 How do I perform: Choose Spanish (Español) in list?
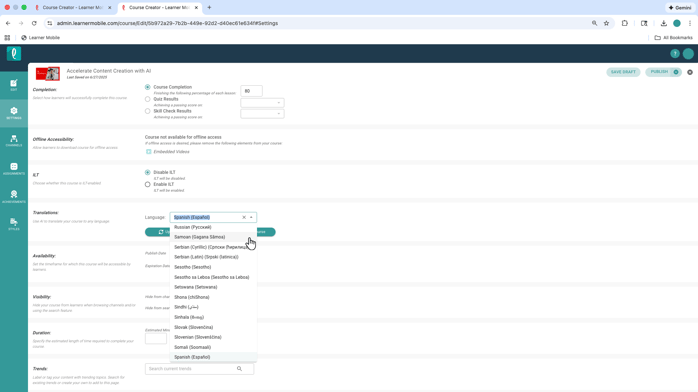point(213,357)
